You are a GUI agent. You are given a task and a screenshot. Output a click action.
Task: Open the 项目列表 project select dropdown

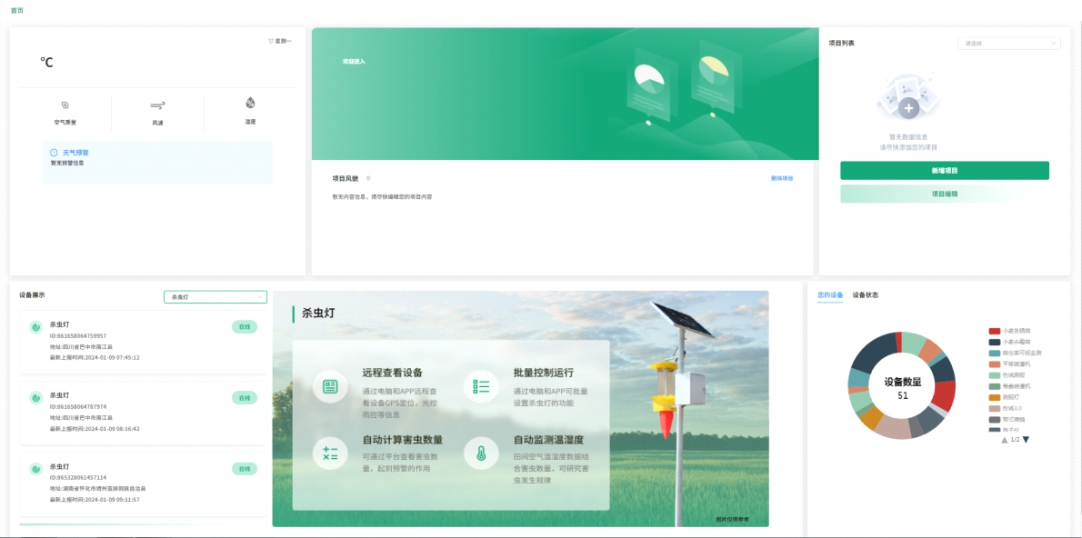click(x=1008, y=44)
